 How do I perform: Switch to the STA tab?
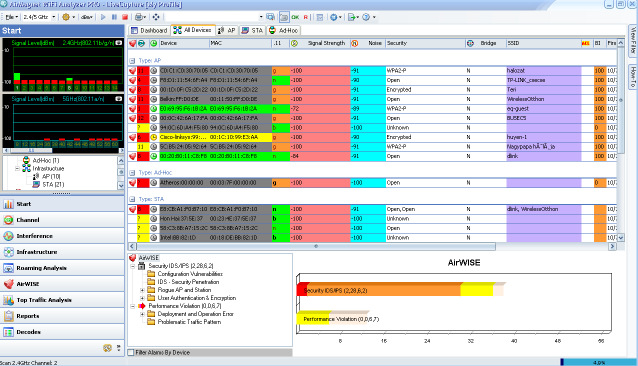(x=252, y=30)
